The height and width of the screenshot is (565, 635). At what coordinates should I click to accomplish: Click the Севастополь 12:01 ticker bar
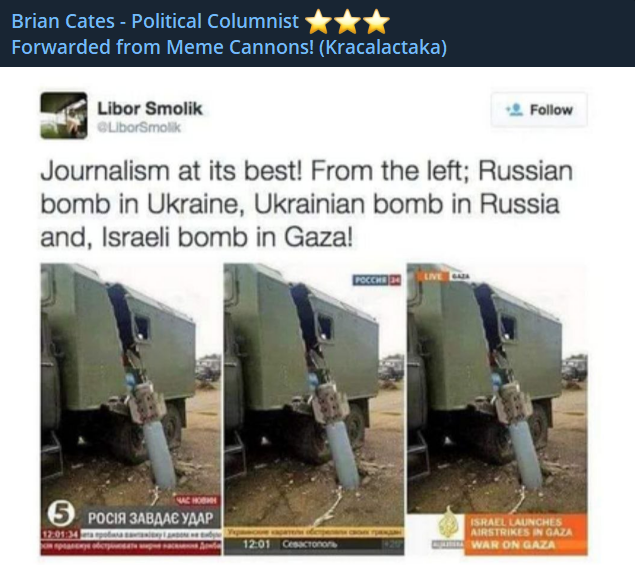[314, 544]
